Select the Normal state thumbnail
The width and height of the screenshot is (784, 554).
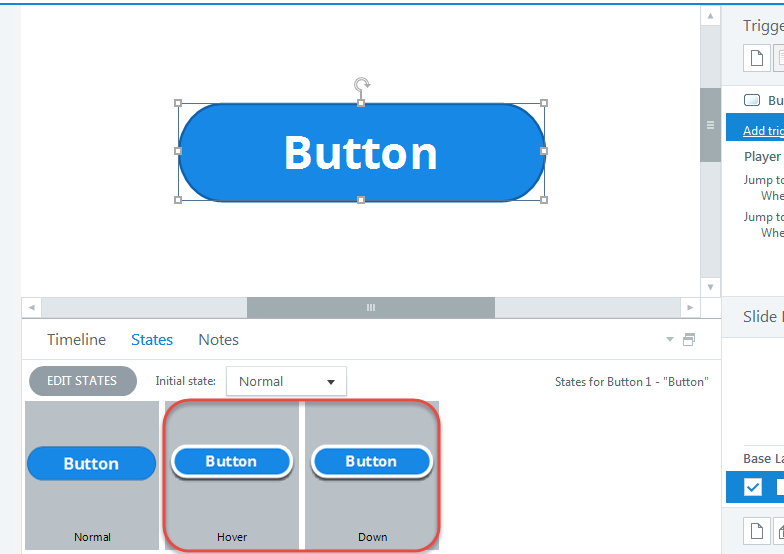tap(92, 474)
